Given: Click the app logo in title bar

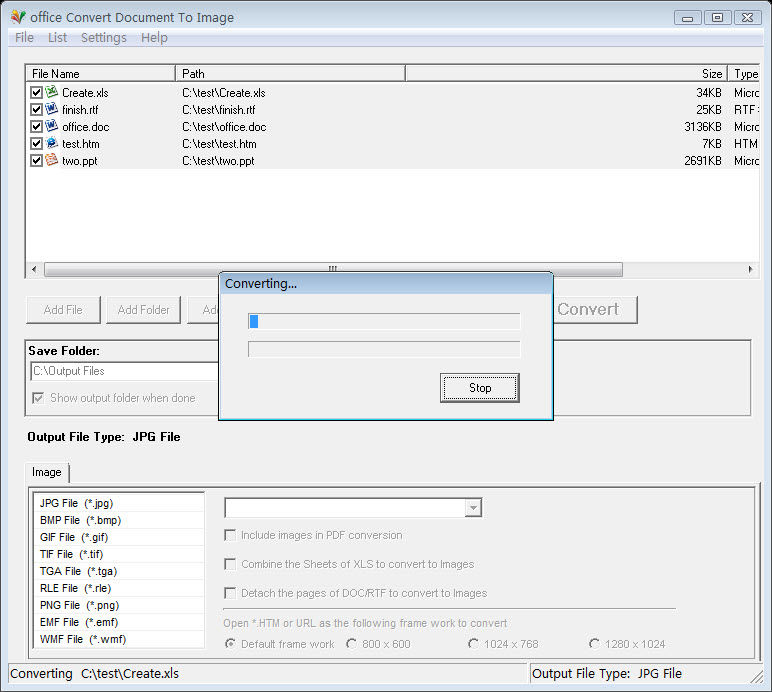Looking at the screenshot, I should click(x=18, y=17).
